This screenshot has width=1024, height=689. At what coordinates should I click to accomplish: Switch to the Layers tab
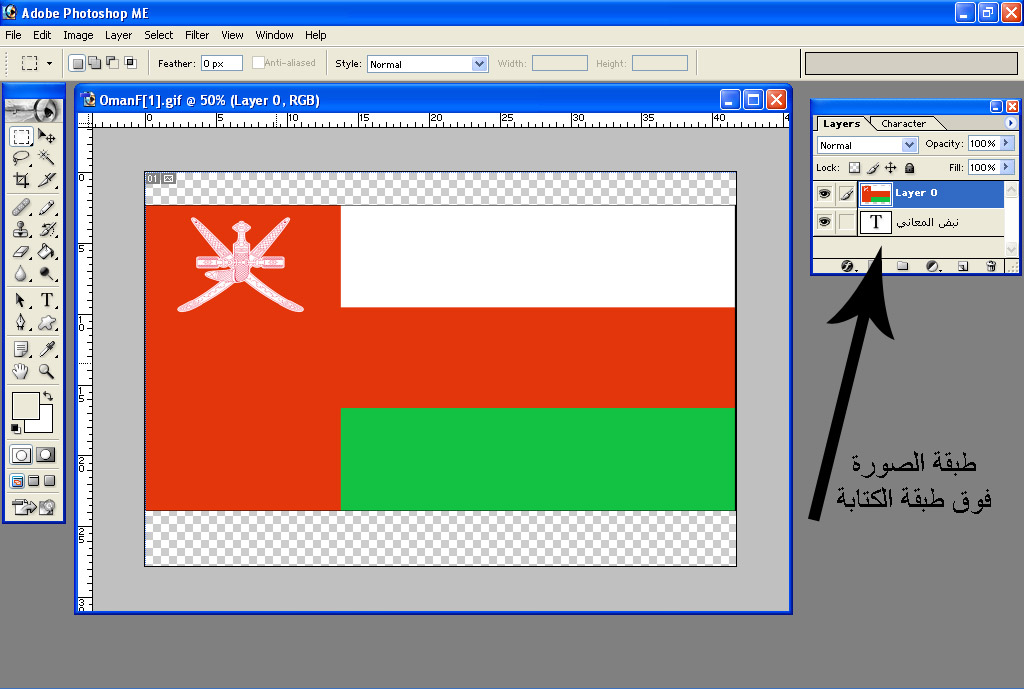point(841,123)
